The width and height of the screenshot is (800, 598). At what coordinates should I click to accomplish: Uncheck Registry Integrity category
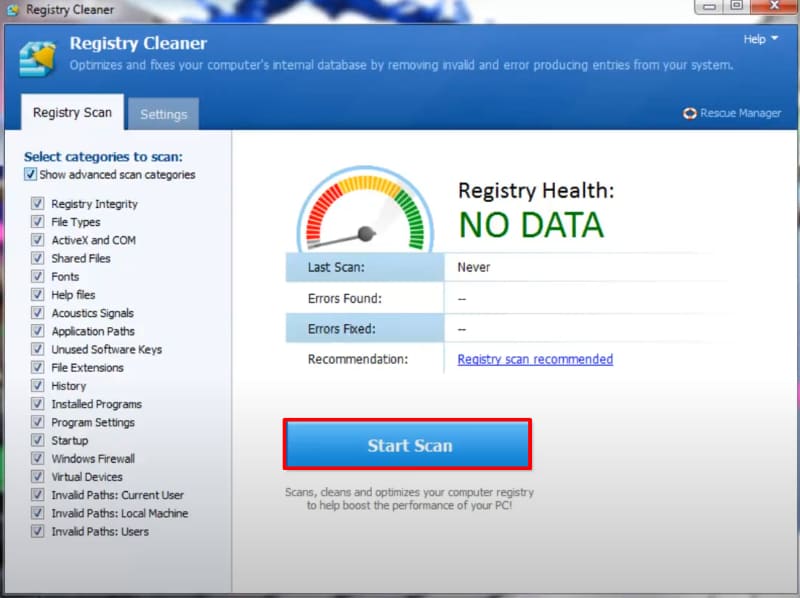[x=37, y=204]
